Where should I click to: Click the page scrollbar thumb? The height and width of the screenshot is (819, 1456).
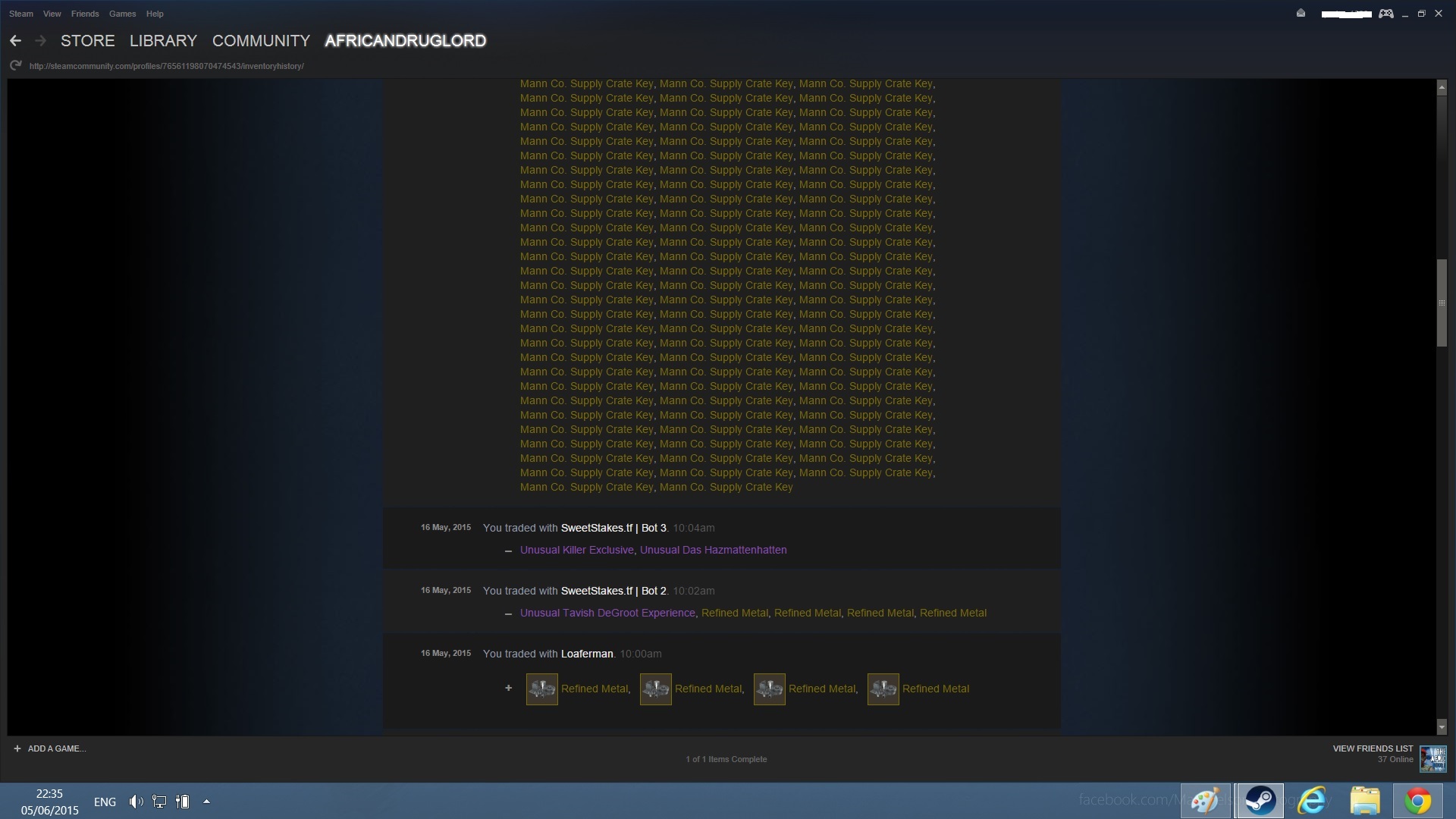click(x=1442, y=303)
